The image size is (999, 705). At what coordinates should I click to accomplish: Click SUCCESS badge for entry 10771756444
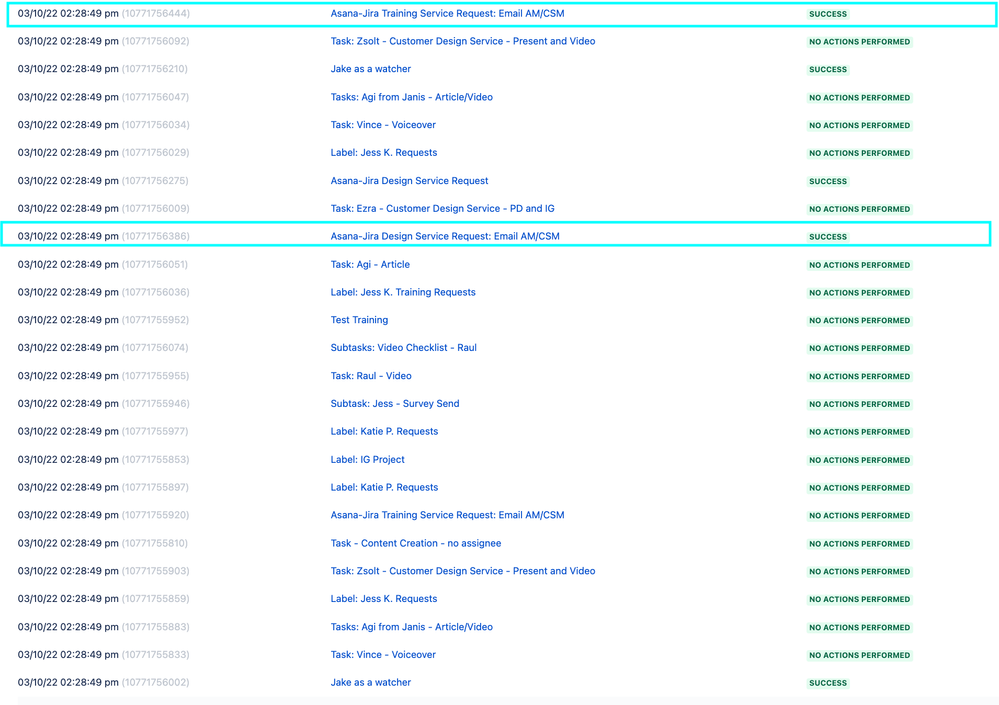[x=828, y=14]
